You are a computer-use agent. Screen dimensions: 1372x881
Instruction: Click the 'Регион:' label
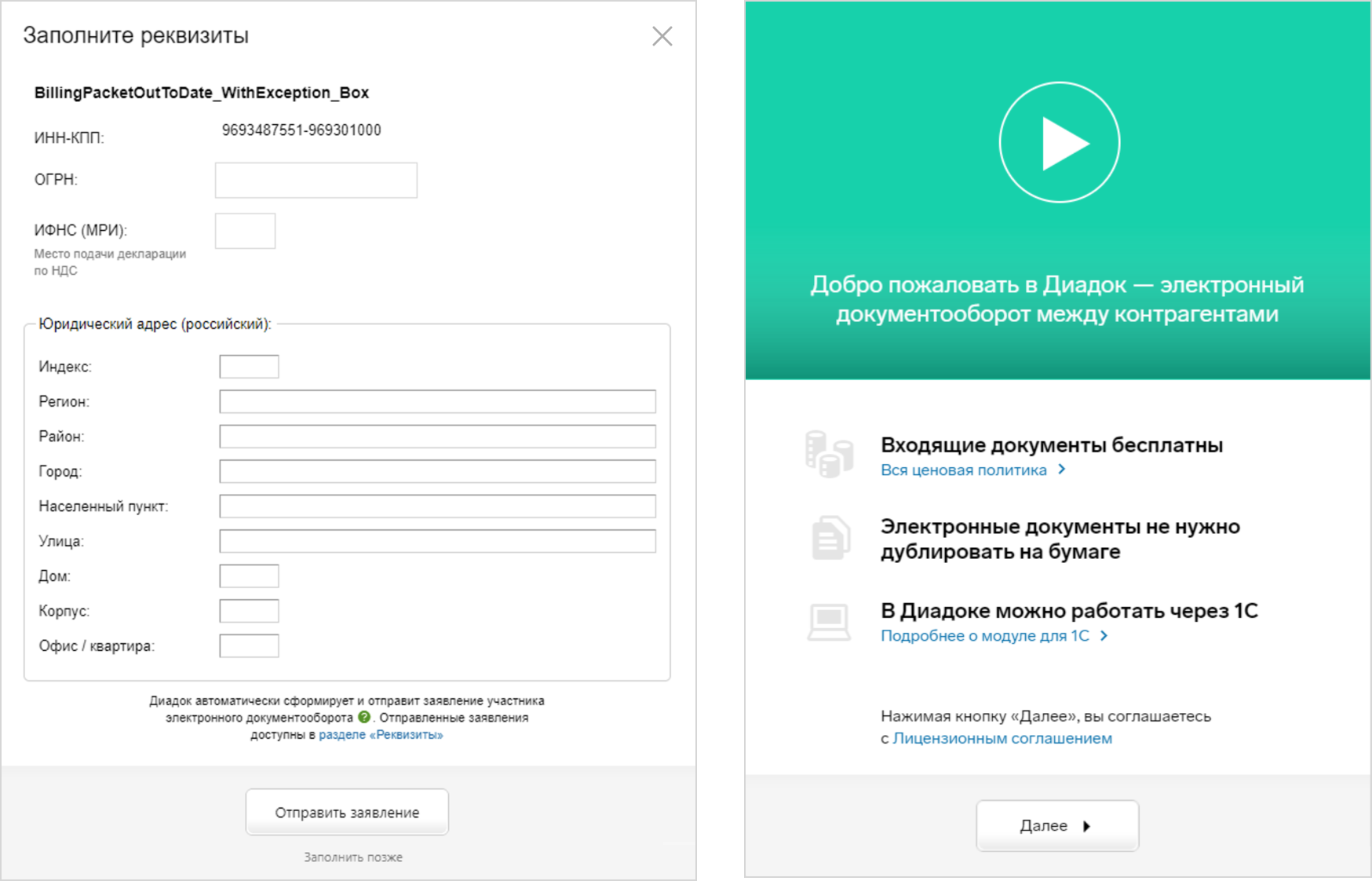click(x=64, y=402)
